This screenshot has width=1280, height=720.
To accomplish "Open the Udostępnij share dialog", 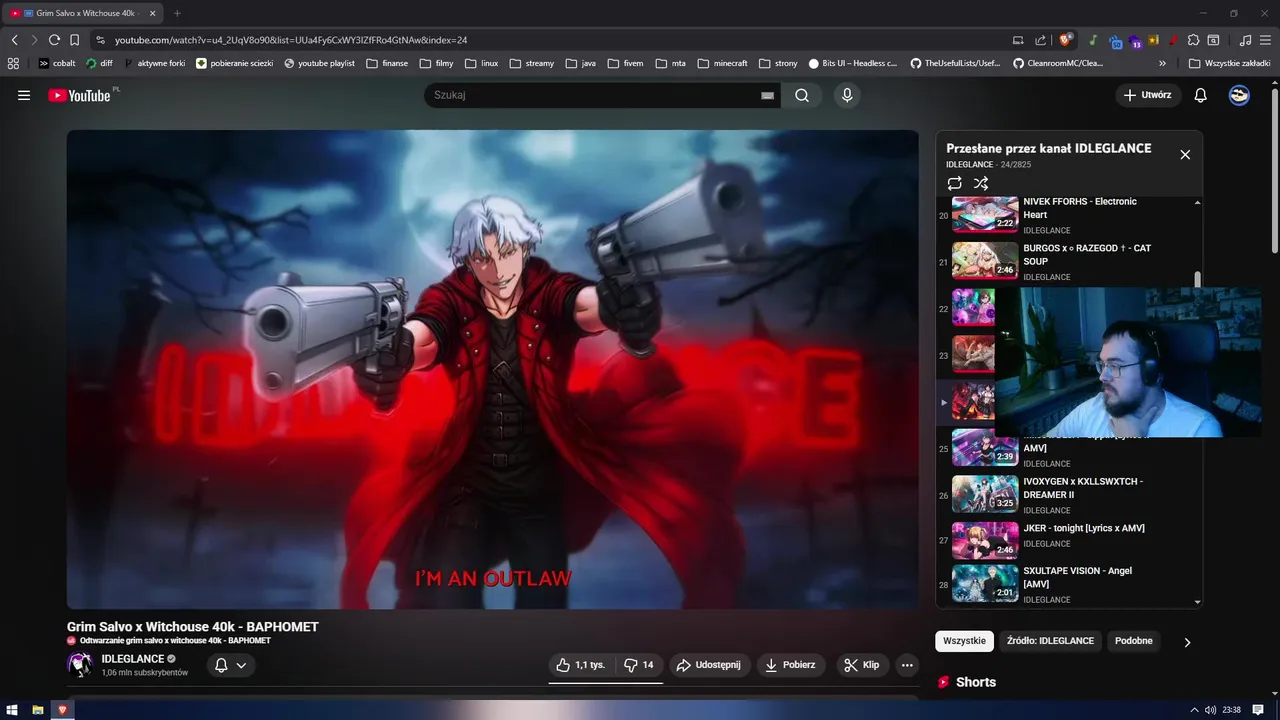I will (708, 665).
